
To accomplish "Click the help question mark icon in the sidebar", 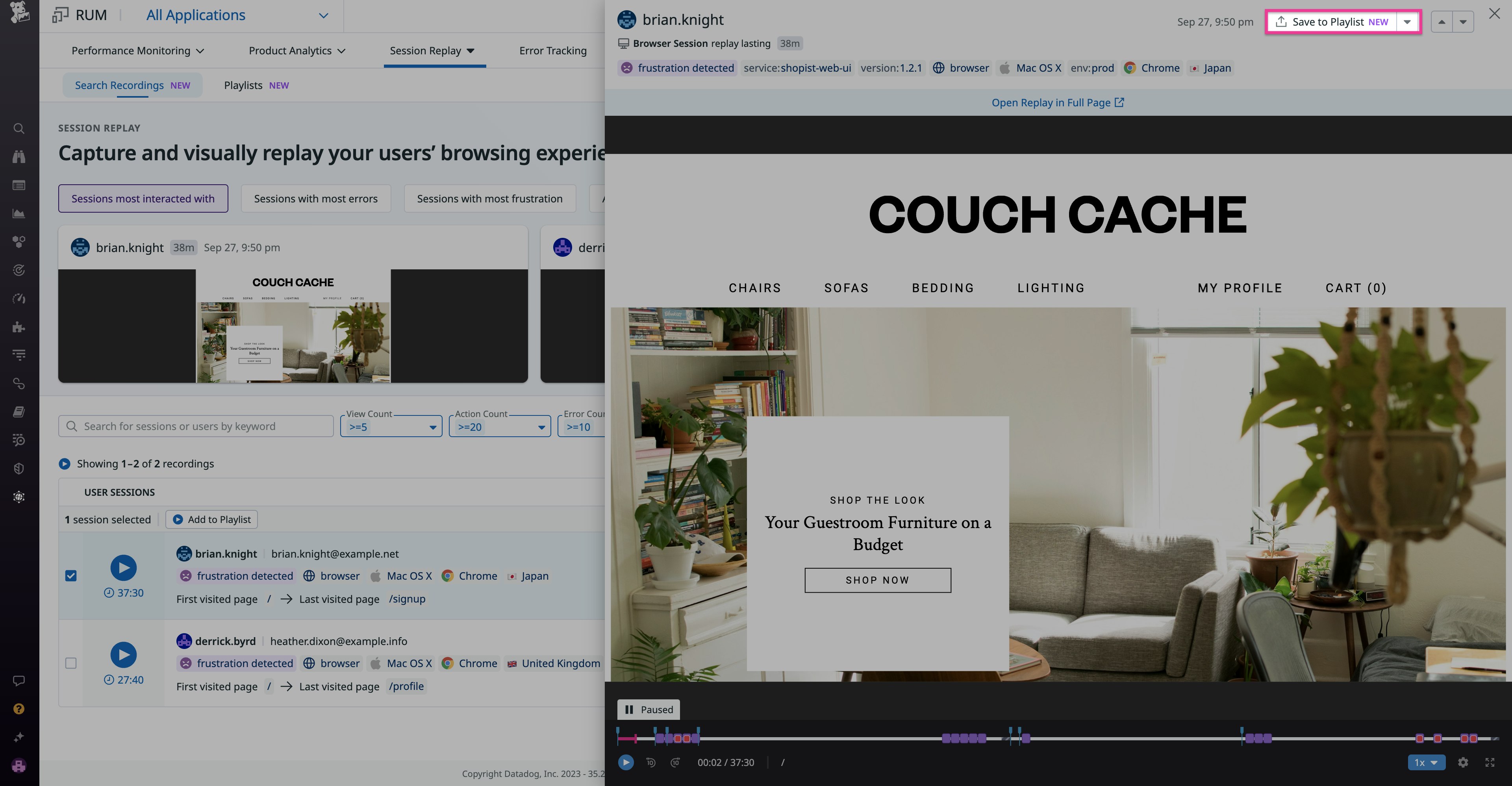I will [19, 708].
